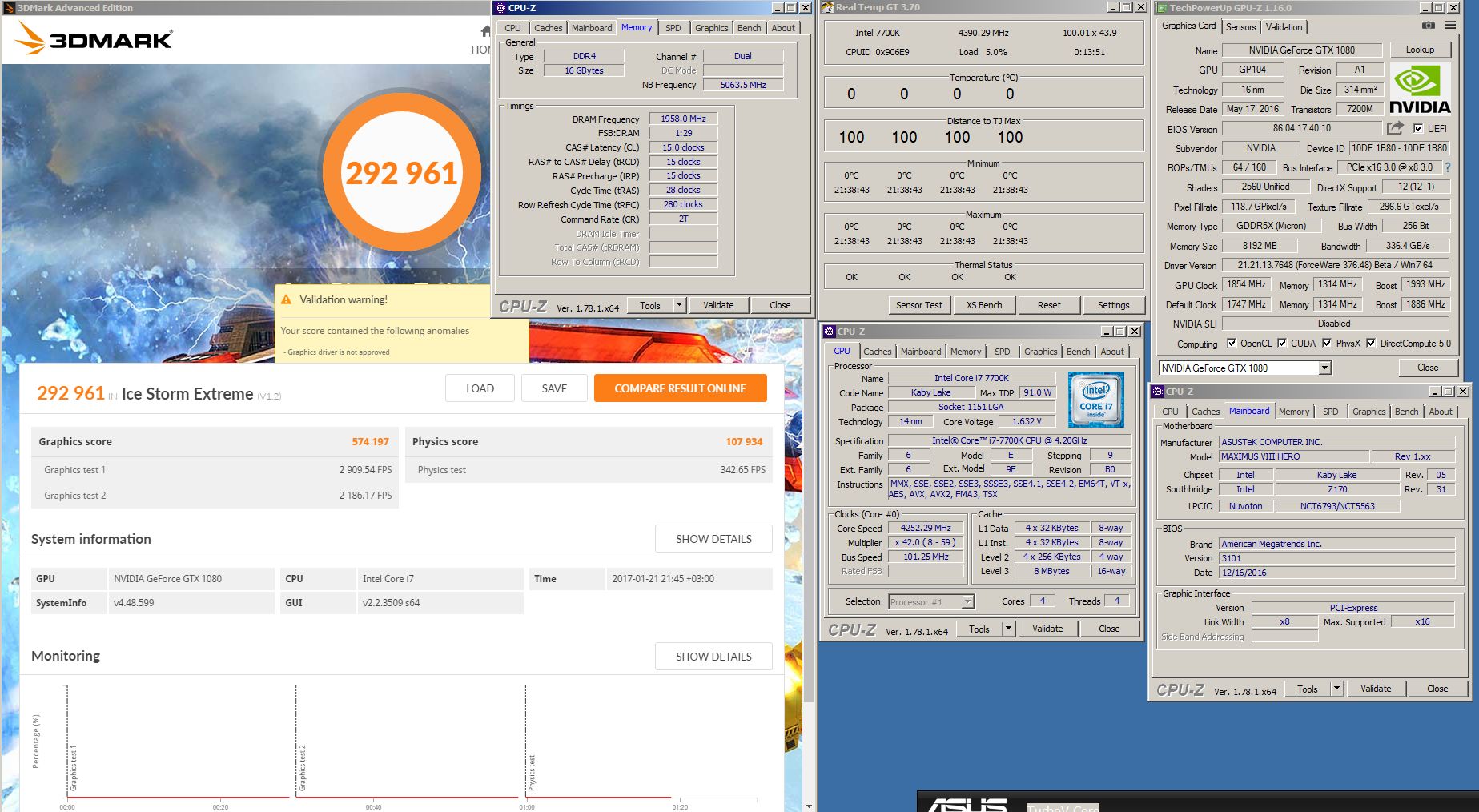Open Settings in Real Temp
Image resolution: width=1479 pixels, height=812 pixels.
point(1113,305)
